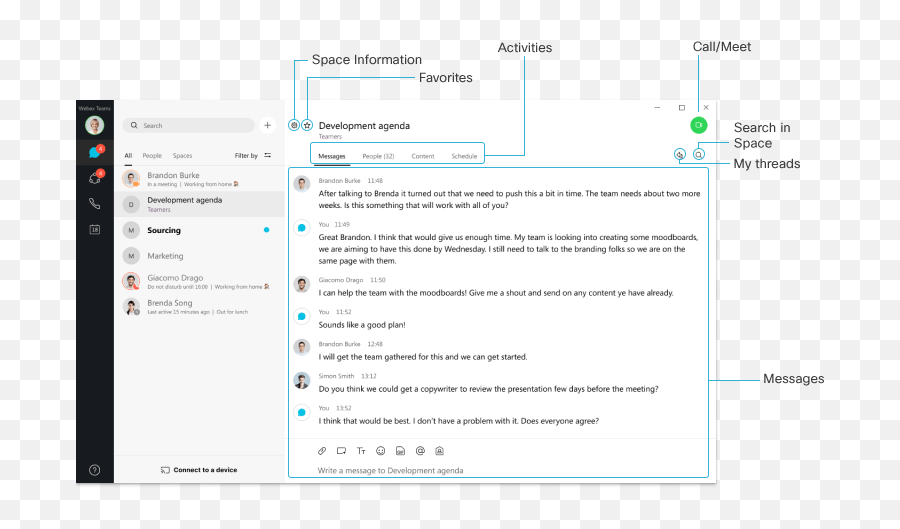Select the Spaces tab in spaces list
Screen dimensions: 900x529
pos(183,155)
